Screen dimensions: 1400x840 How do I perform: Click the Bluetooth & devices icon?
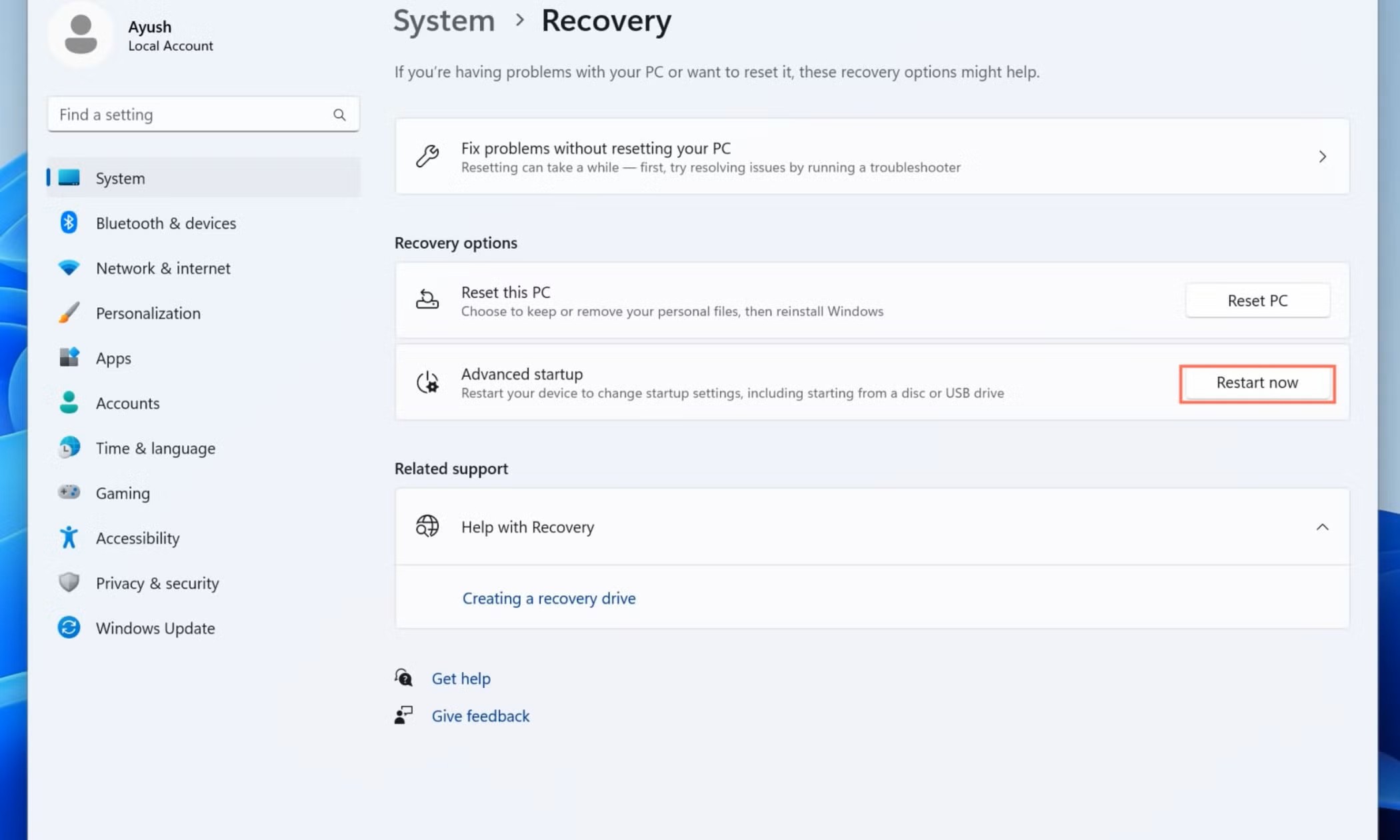click(x=69, y=223)
